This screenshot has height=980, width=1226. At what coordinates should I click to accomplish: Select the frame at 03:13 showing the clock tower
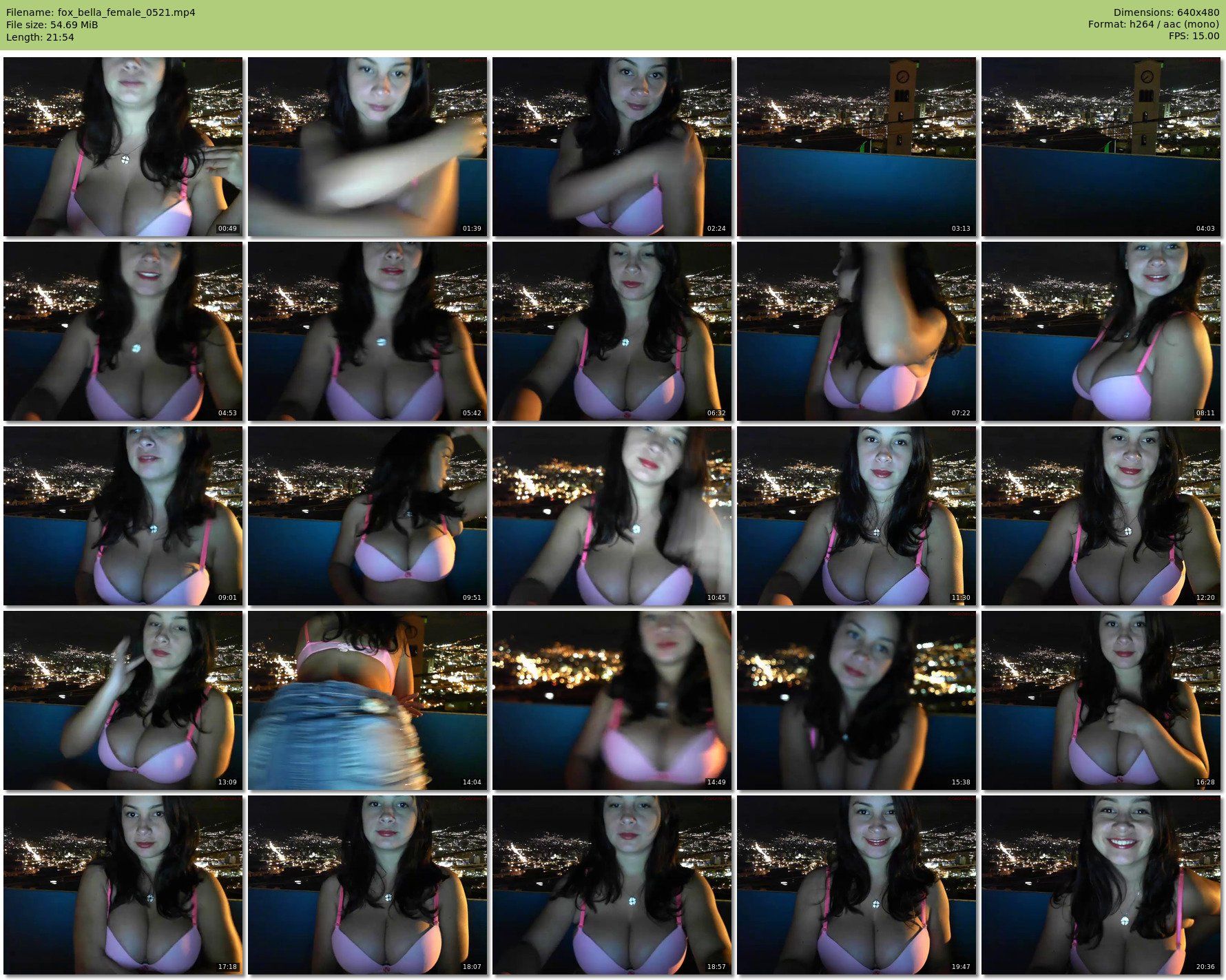856,147
